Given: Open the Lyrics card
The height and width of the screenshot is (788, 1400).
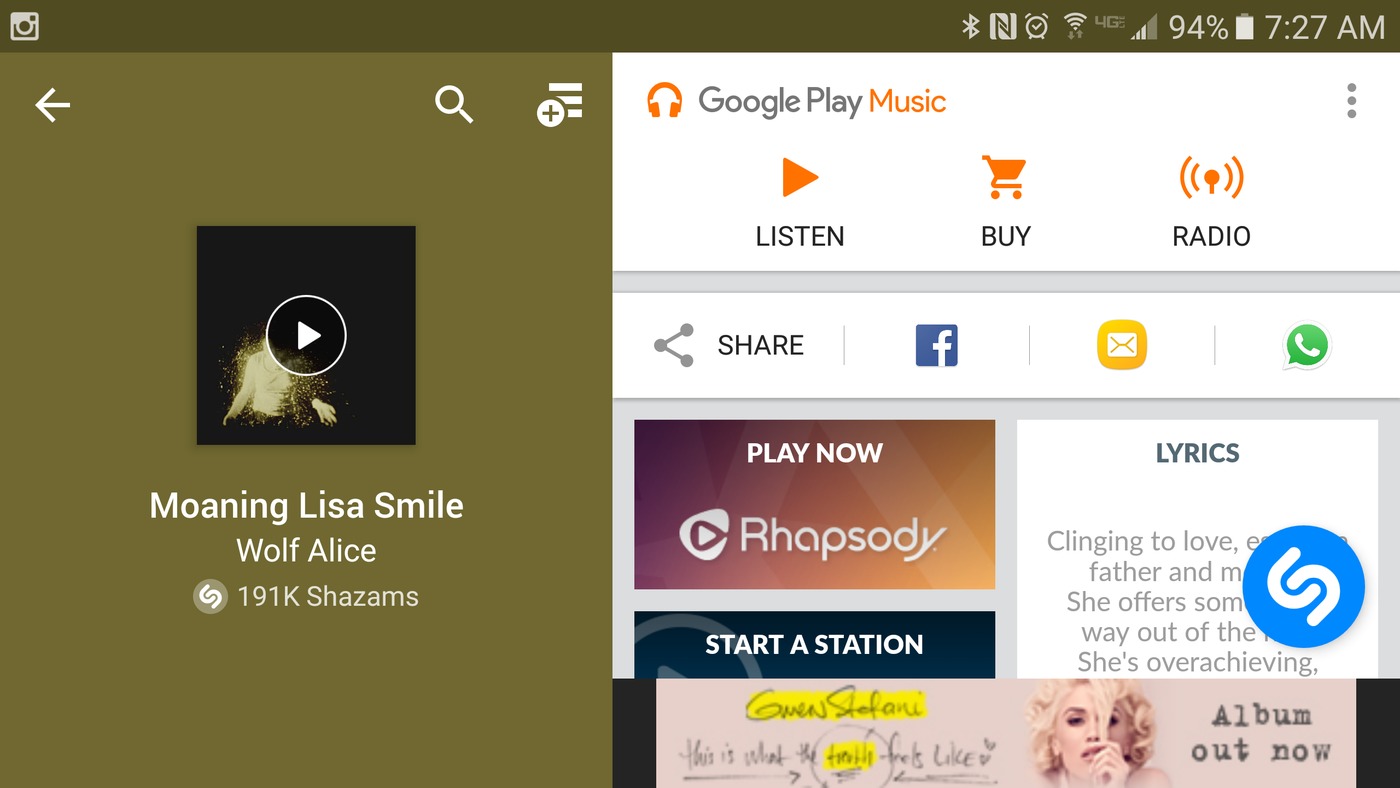Looking at the screenshot, I should 1197,549.
